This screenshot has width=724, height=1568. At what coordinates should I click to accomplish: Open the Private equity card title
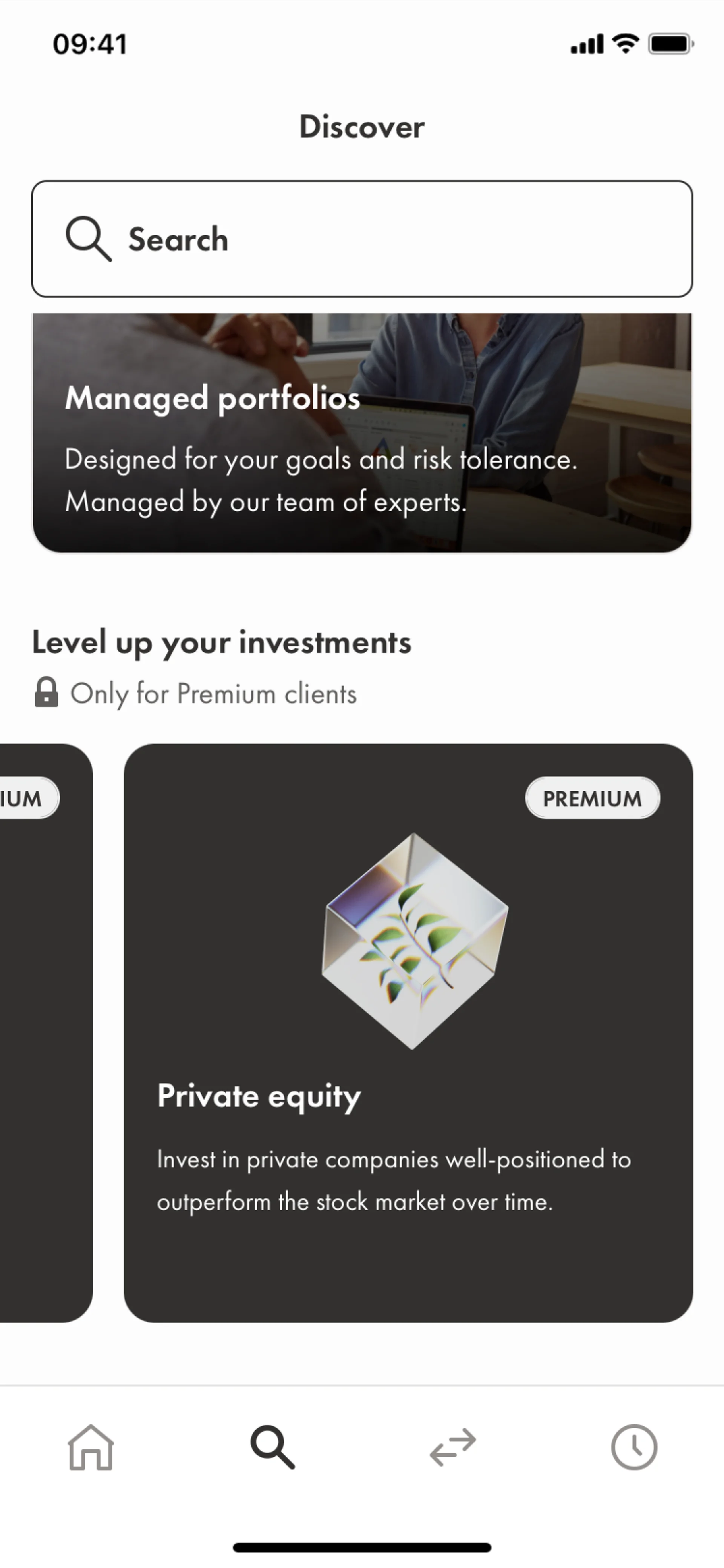click(259, 1096)
